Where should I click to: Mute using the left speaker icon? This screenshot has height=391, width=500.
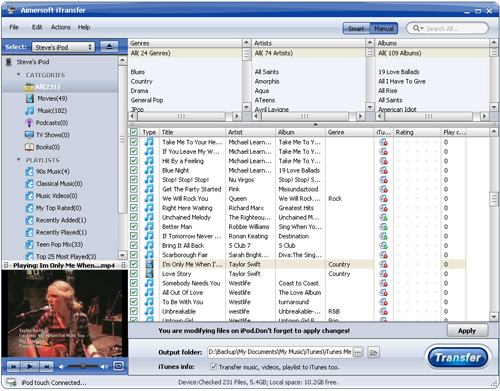pos(62,367)
